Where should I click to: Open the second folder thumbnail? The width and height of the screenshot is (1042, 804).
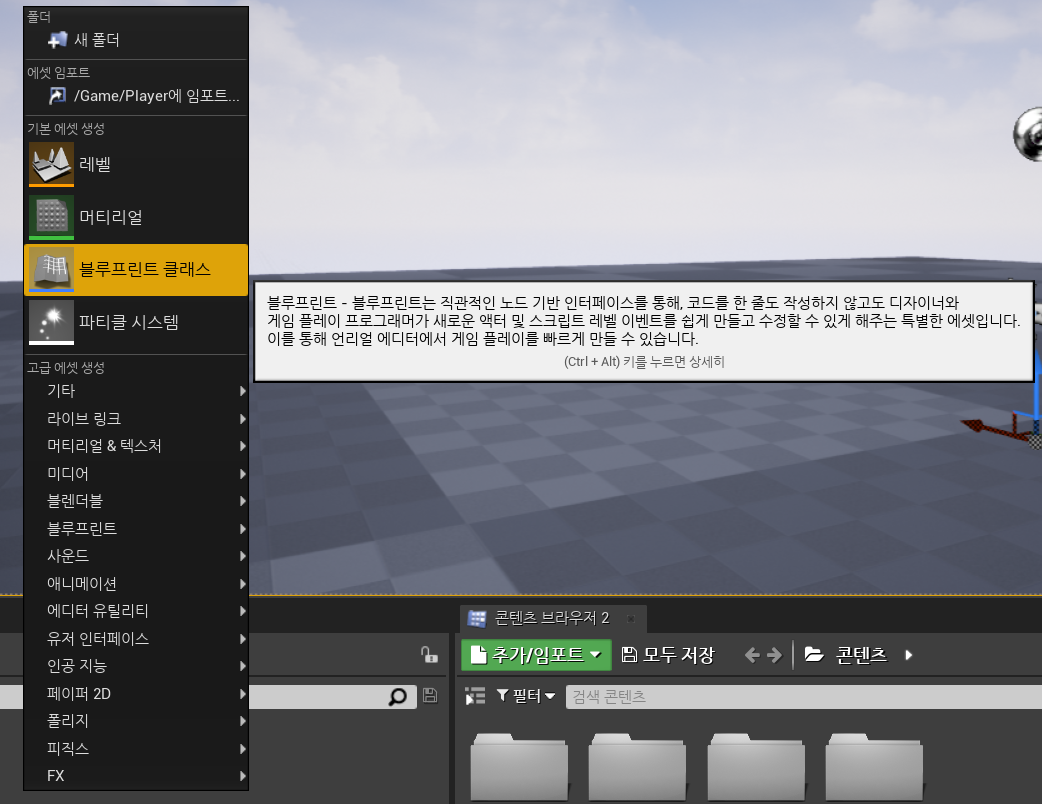(x=637, y=767)
